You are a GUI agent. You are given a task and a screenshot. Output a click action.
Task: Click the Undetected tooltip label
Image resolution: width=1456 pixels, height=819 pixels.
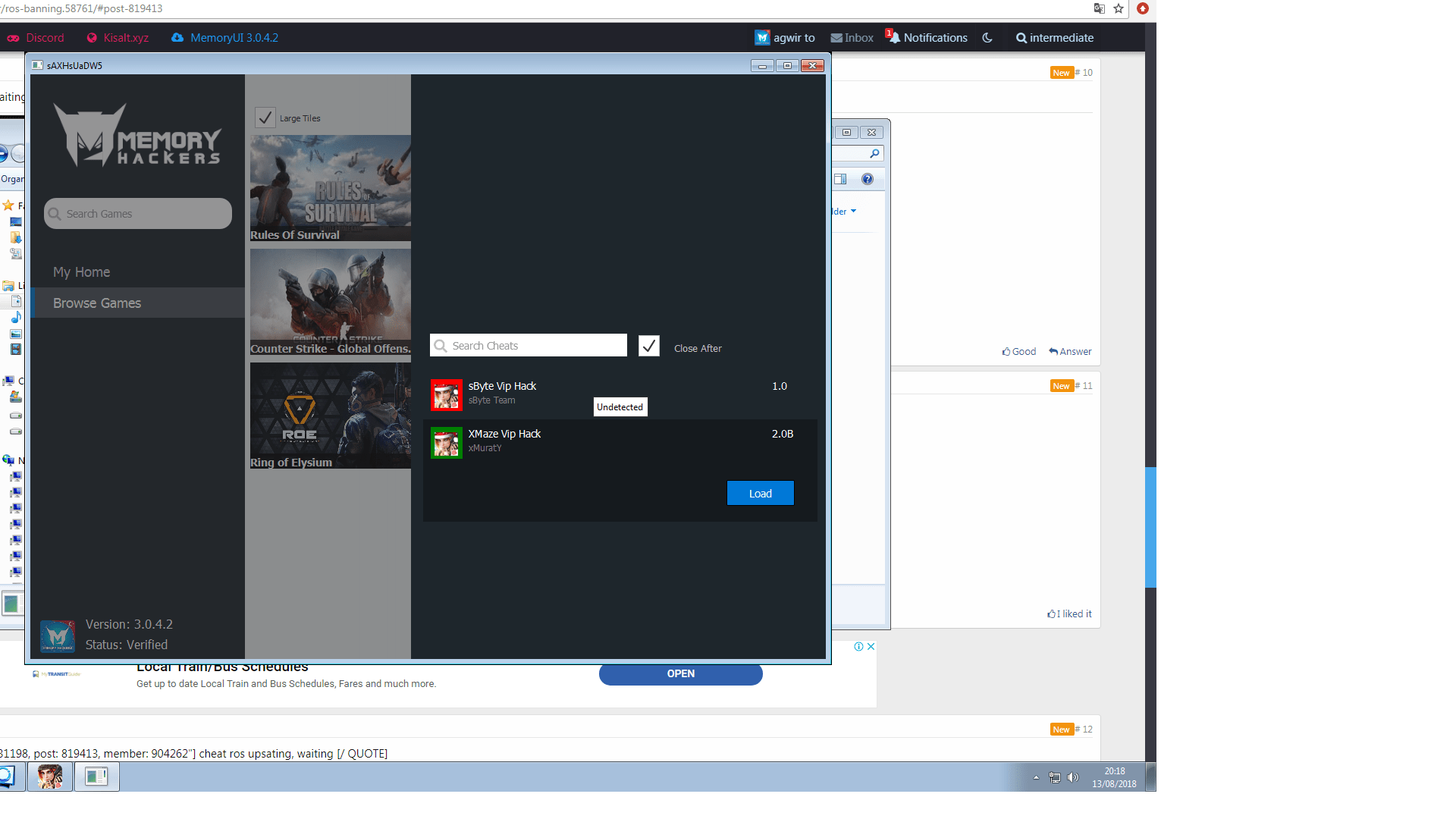click(620, 407)
